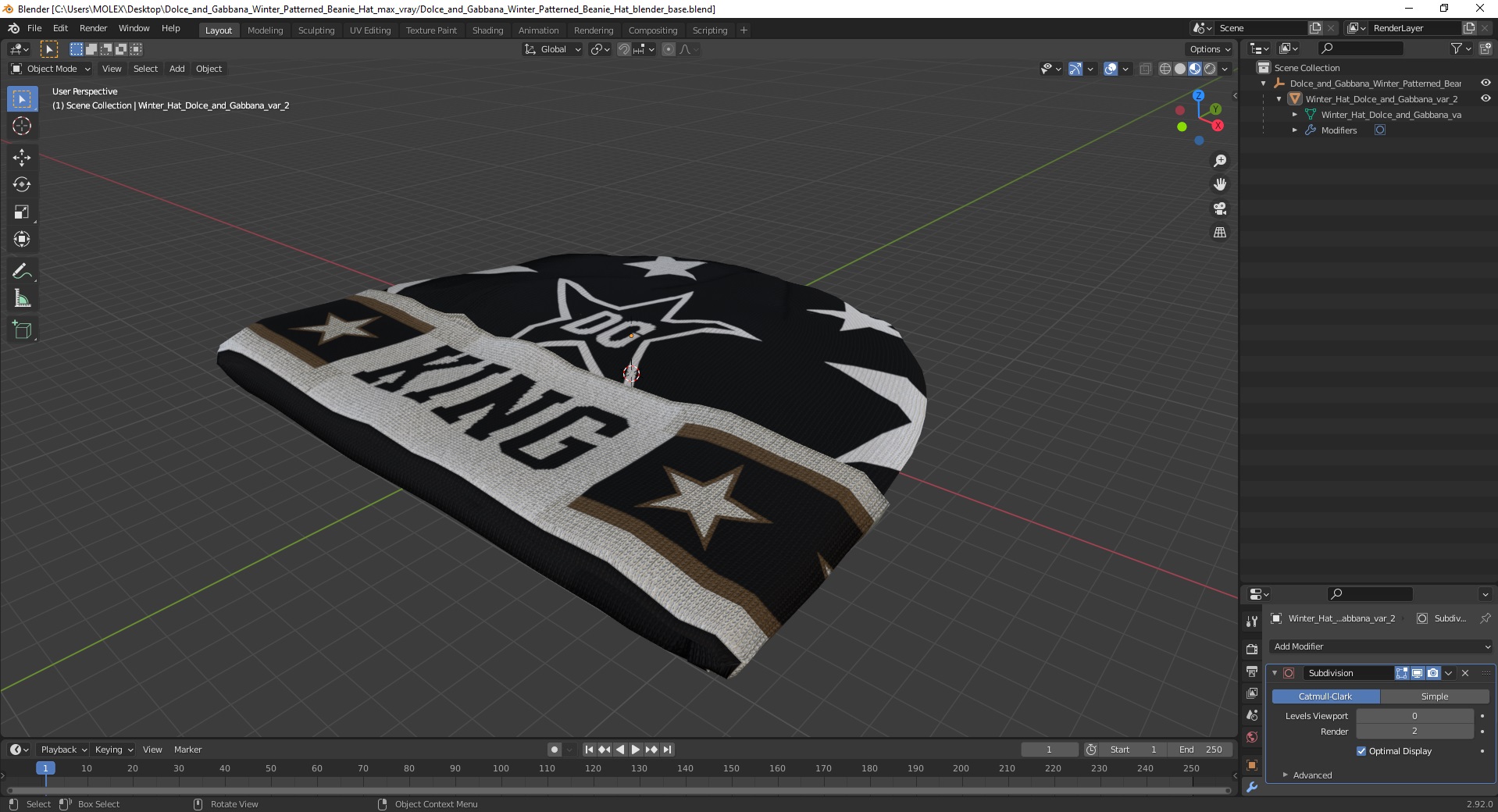This screenshot has width=1498, height=812.
Task: Switch to wireframe viewport shading
Action: coord(1165,69)
